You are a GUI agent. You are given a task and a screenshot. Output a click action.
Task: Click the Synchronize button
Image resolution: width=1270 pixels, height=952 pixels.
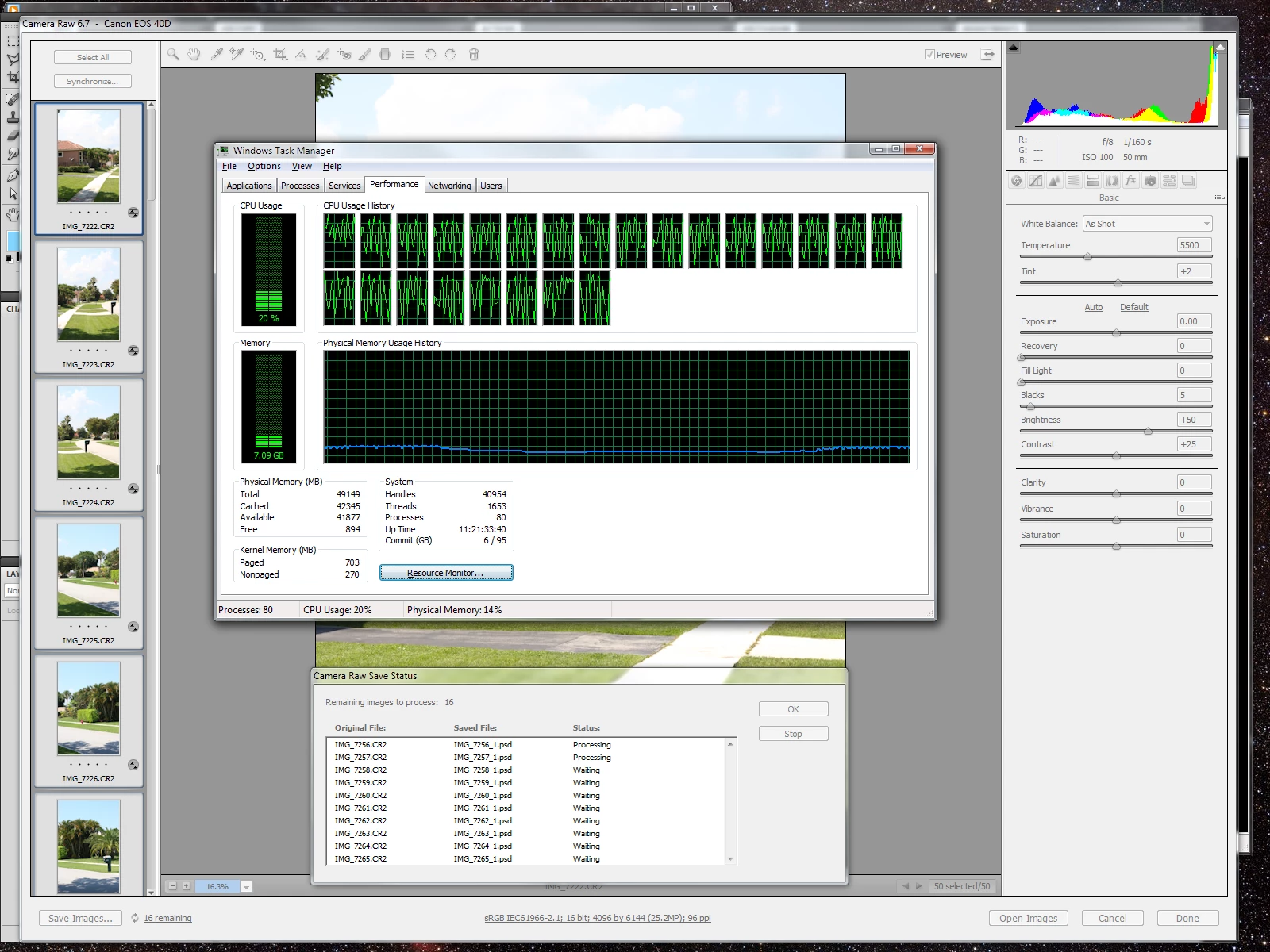[x=93, y=81]
